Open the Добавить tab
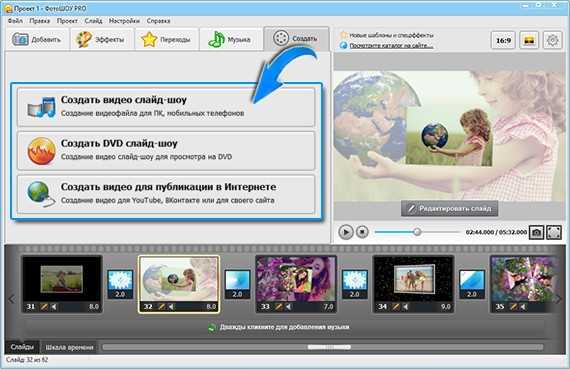The height and width of the screenshot is (369, 570). pos(37,39)
